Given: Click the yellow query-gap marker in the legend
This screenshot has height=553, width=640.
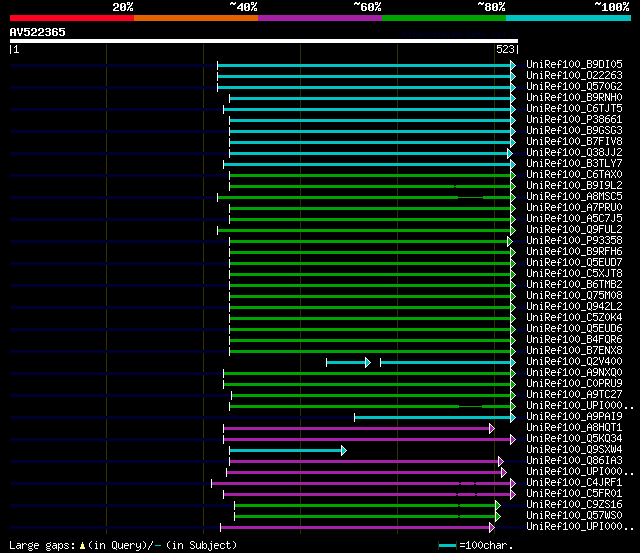Looking at the screenshot, I should coord(82,545).
